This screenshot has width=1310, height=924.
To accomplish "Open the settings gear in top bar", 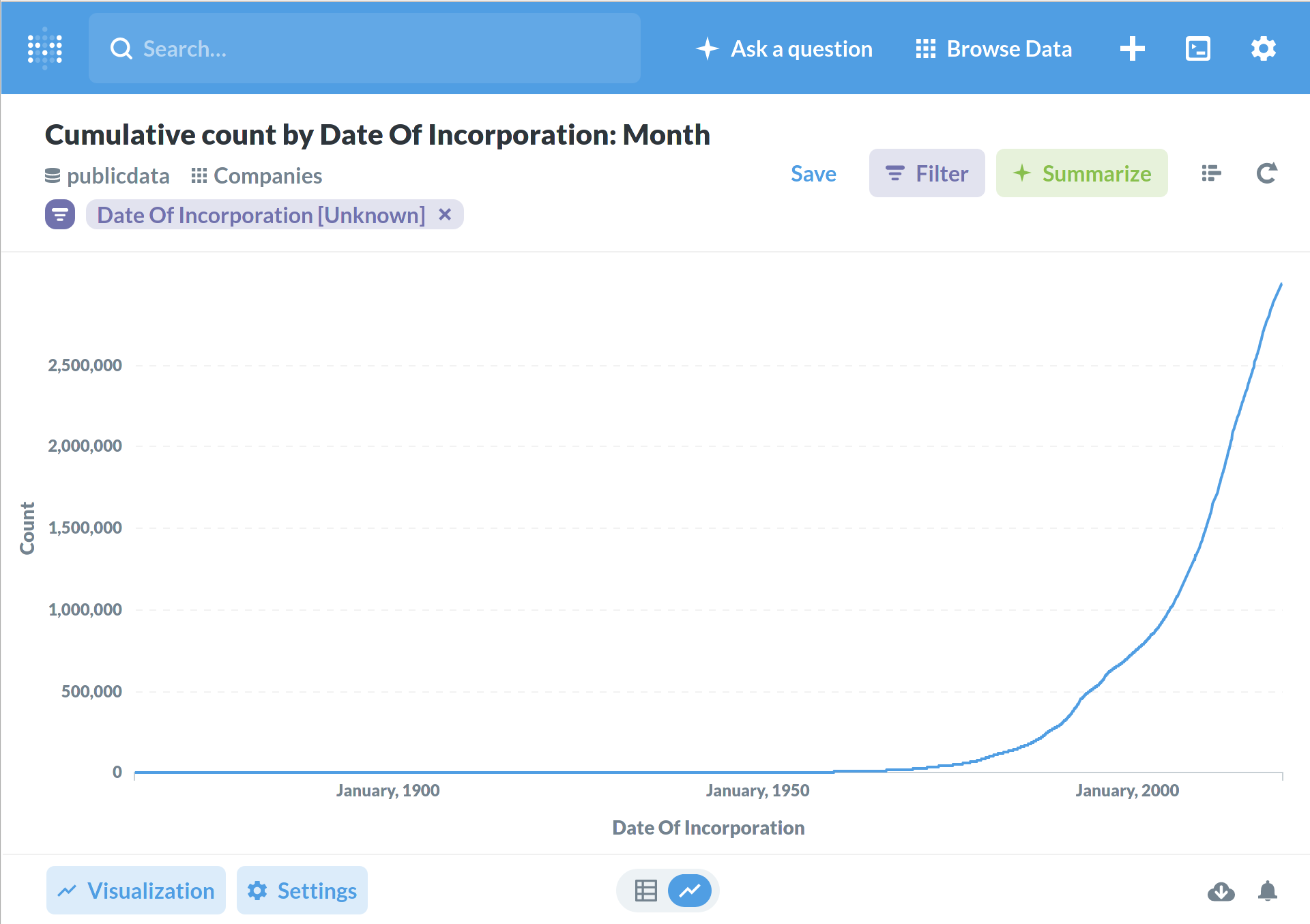I will [1264, 48].
